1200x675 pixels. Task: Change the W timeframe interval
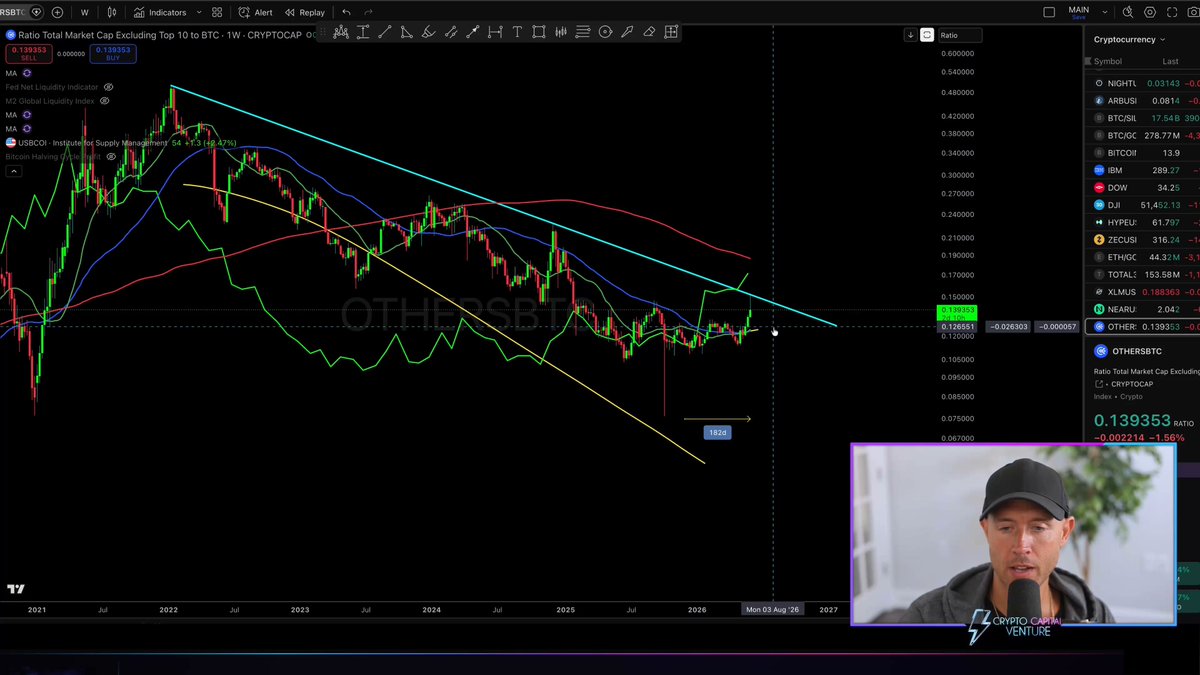(84, 12)
